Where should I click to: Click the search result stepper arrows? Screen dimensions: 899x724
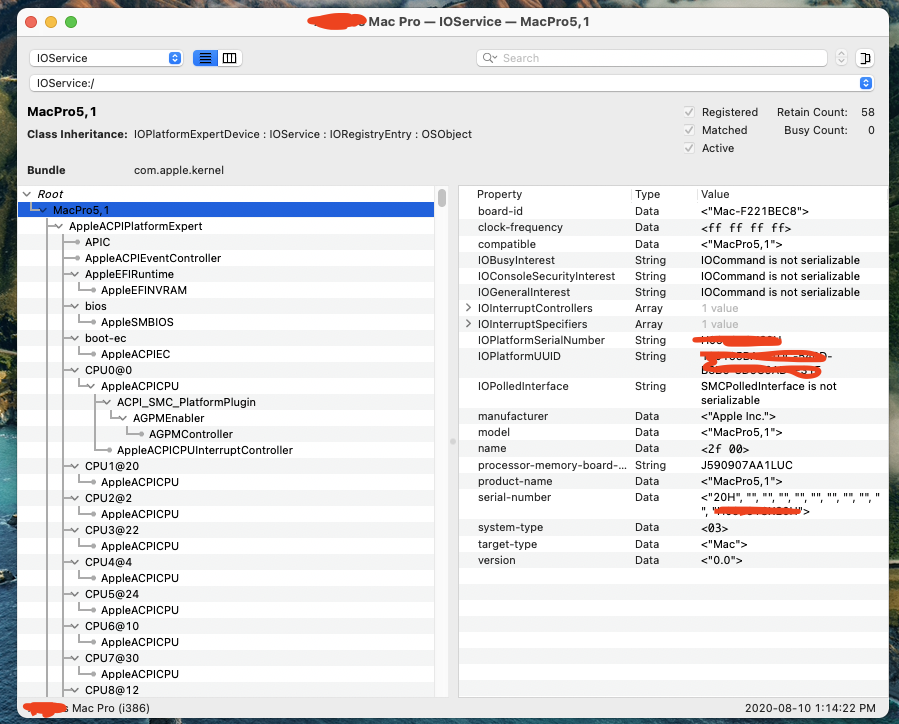841,58
